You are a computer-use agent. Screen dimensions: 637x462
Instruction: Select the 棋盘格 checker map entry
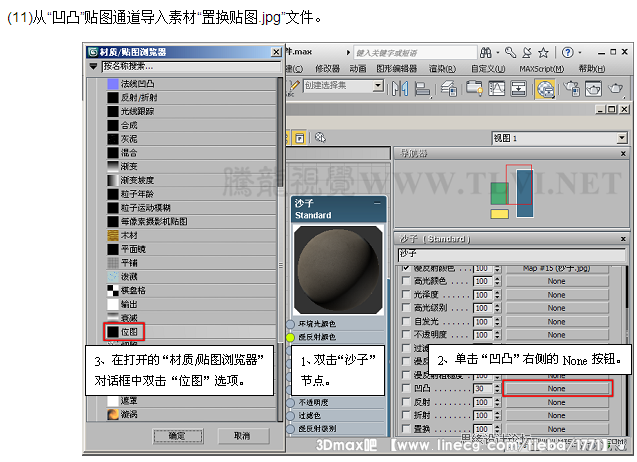click(x=191, y=290)
